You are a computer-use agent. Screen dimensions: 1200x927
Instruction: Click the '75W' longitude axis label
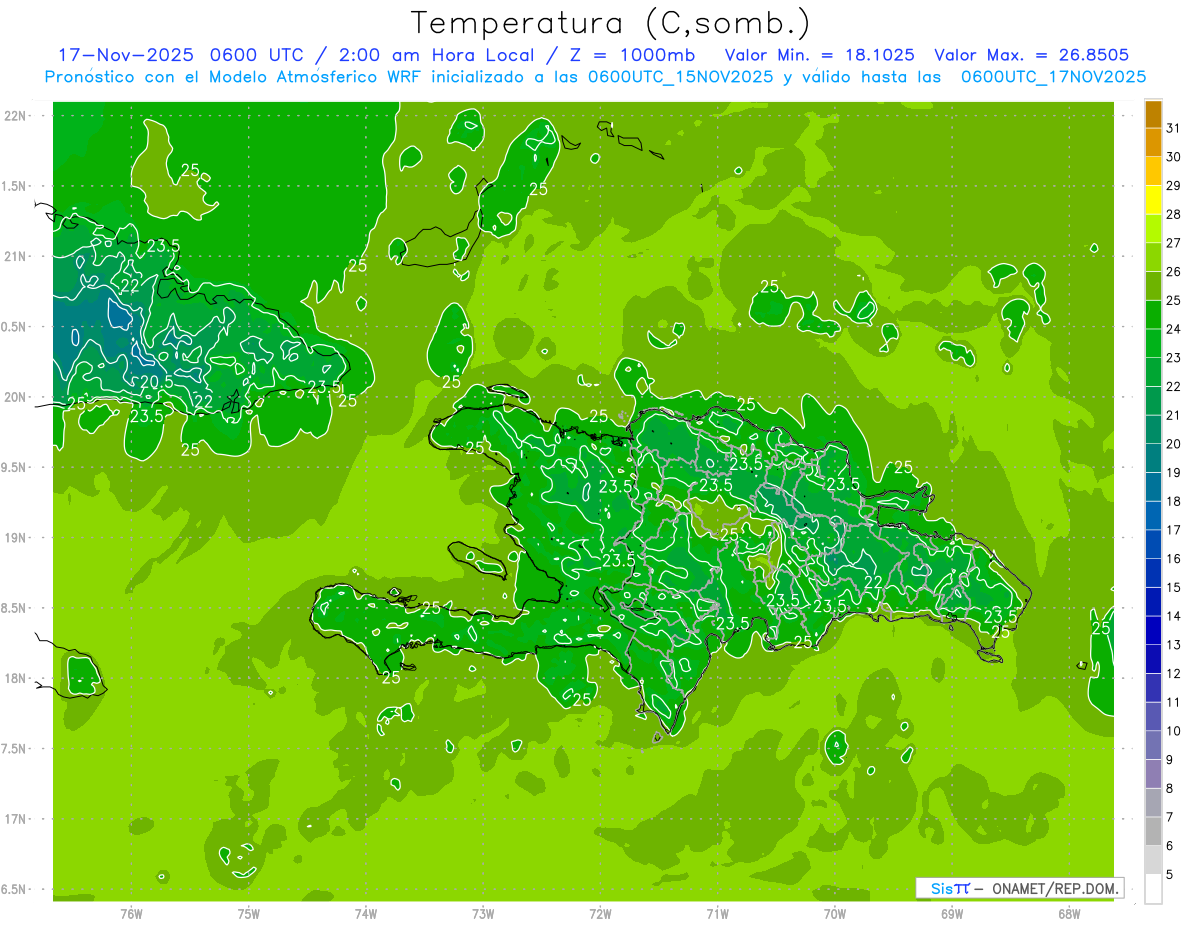(249, 913)
